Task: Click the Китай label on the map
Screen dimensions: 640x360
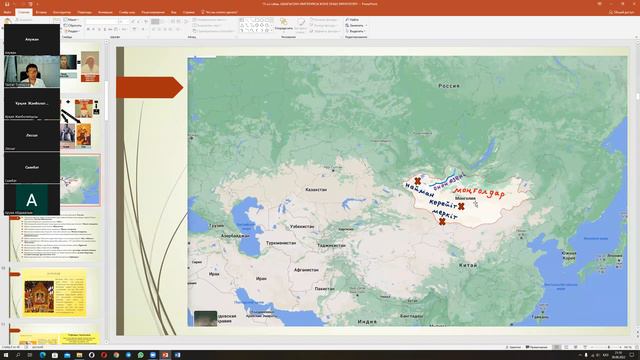Action: tap(468, 265)
